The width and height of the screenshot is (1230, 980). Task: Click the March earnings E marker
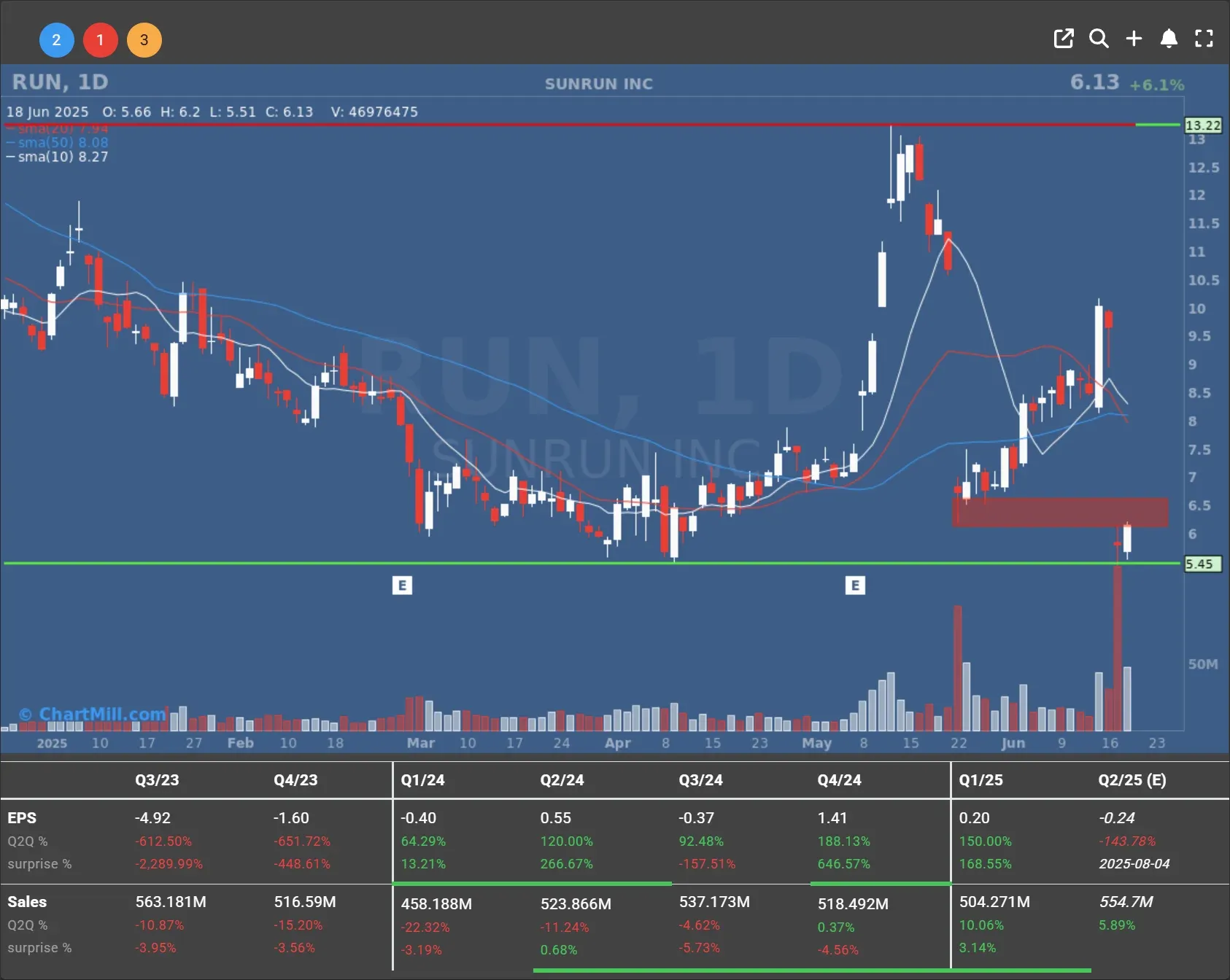402,586
